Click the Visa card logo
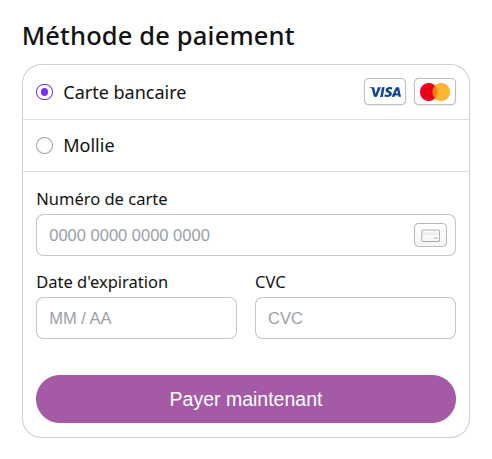This screenshot has width=492, height=459. [x=385, y=92]
